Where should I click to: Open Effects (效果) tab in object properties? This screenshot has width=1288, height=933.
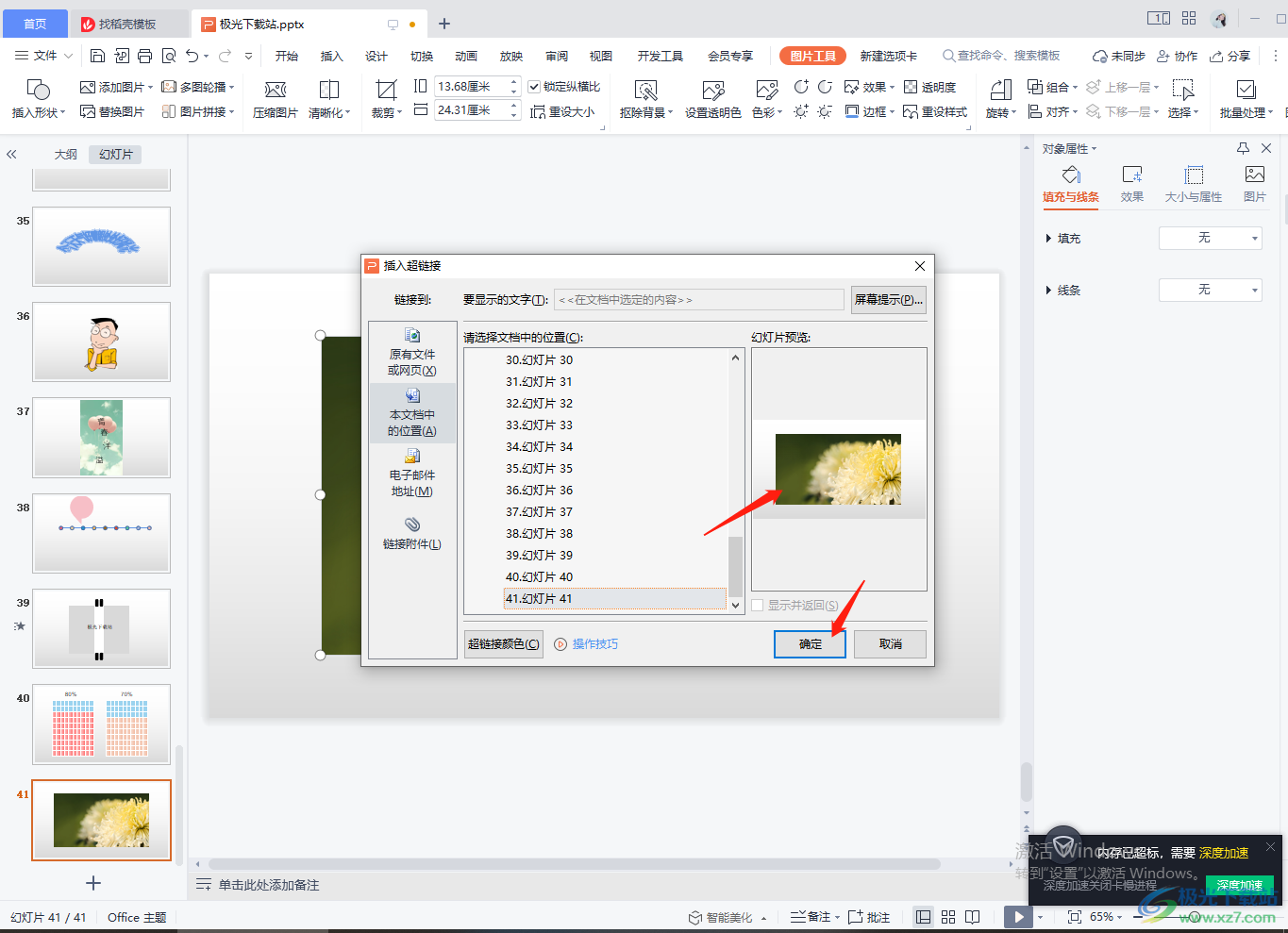pyautogui.click(x=1132, y=184)
